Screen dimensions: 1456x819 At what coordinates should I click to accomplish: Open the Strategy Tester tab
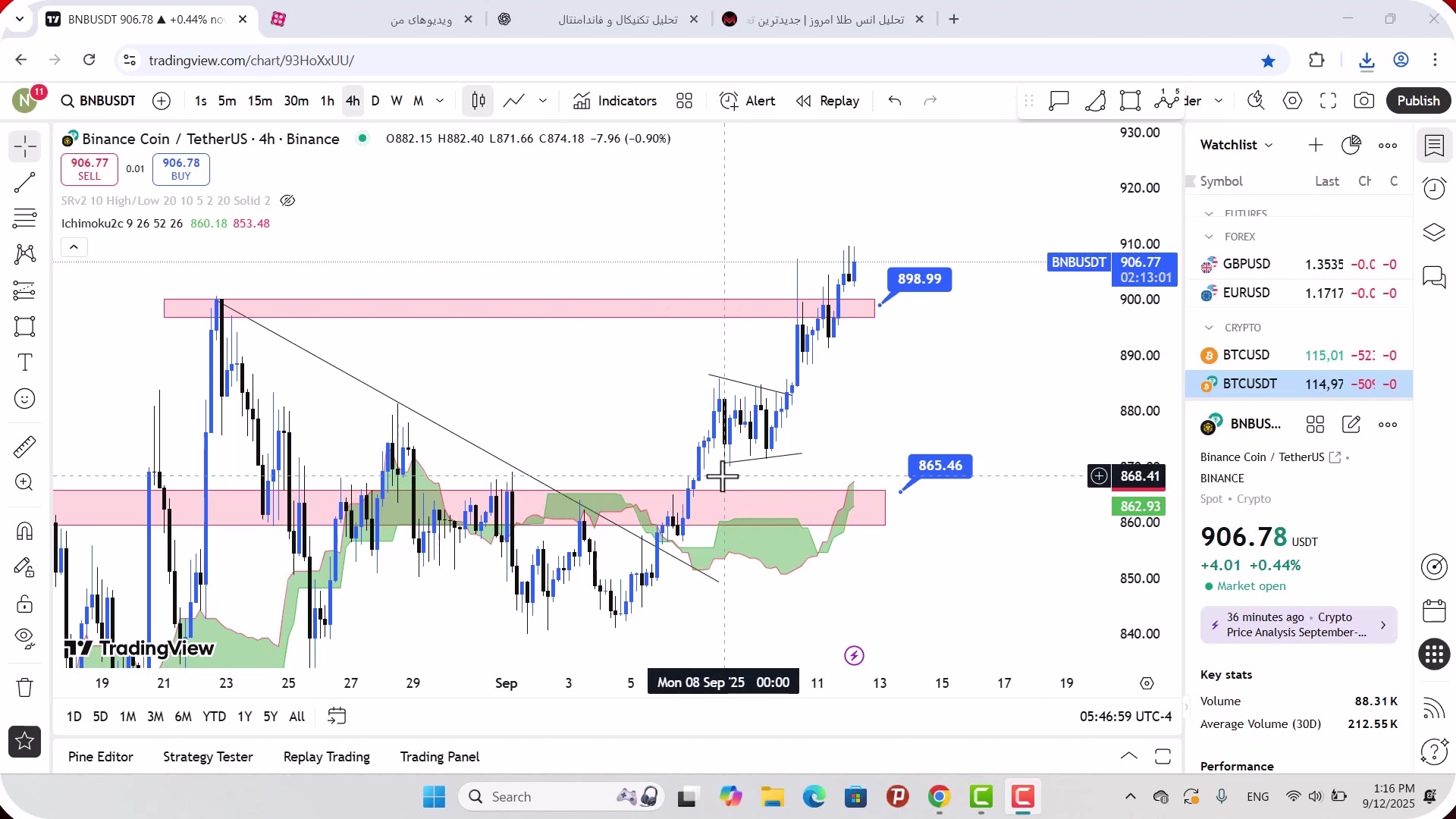(208, 757)
